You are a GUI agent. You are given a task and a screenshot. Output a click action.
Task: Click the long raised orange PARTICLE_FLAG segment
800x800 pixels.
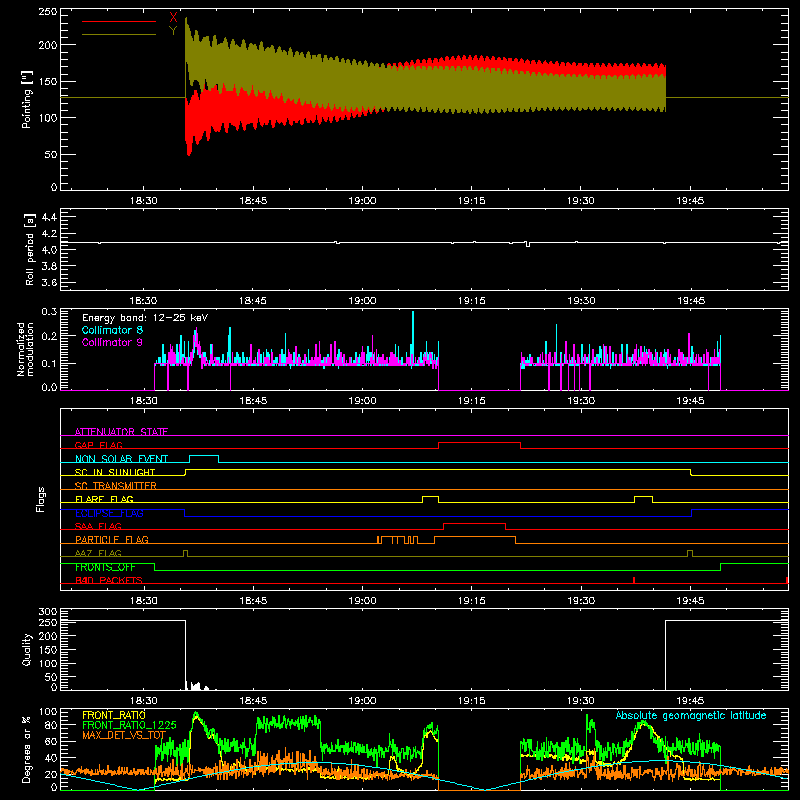(x=475, y=537)
